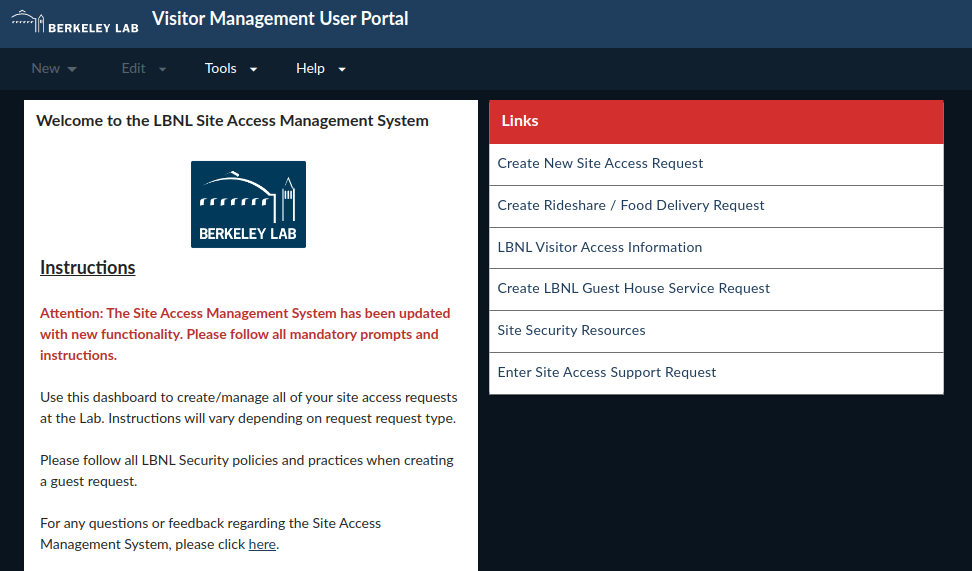Expand the Edit dropdown arrow
972x571 pixels.
click(162, 69)
